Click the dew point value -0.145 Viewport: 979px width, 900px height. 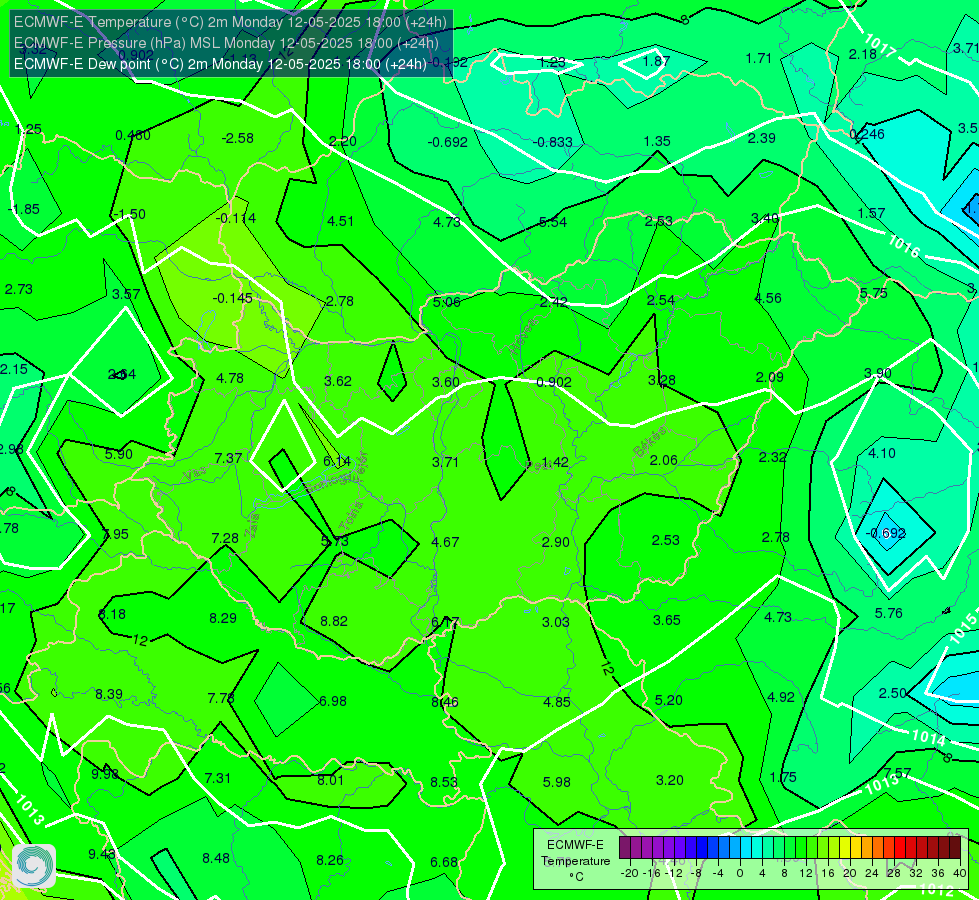pos(233,298)
